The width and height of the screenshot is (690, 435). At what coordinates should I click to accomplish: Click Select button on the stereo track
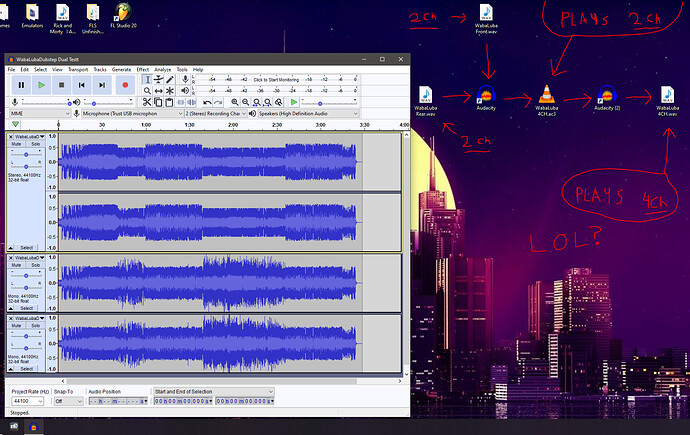point(27,248)
